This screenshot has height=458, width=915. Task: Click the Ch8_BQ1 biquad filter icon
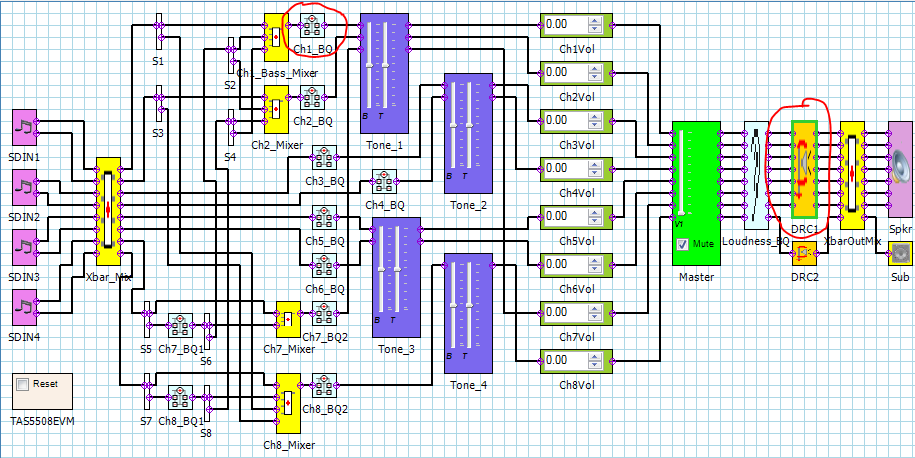click(x=180, y=397)
